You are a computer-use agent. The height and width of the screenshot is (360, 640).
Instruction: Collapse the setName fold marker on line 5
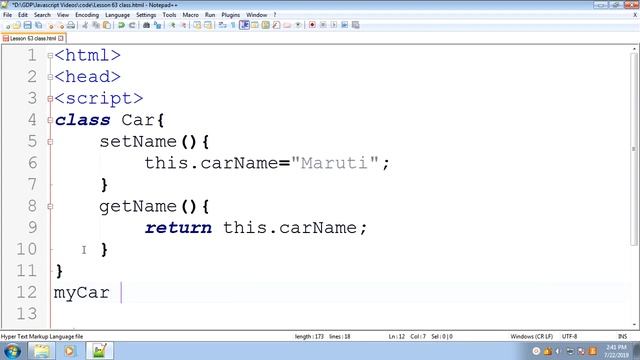click(50, 142)
